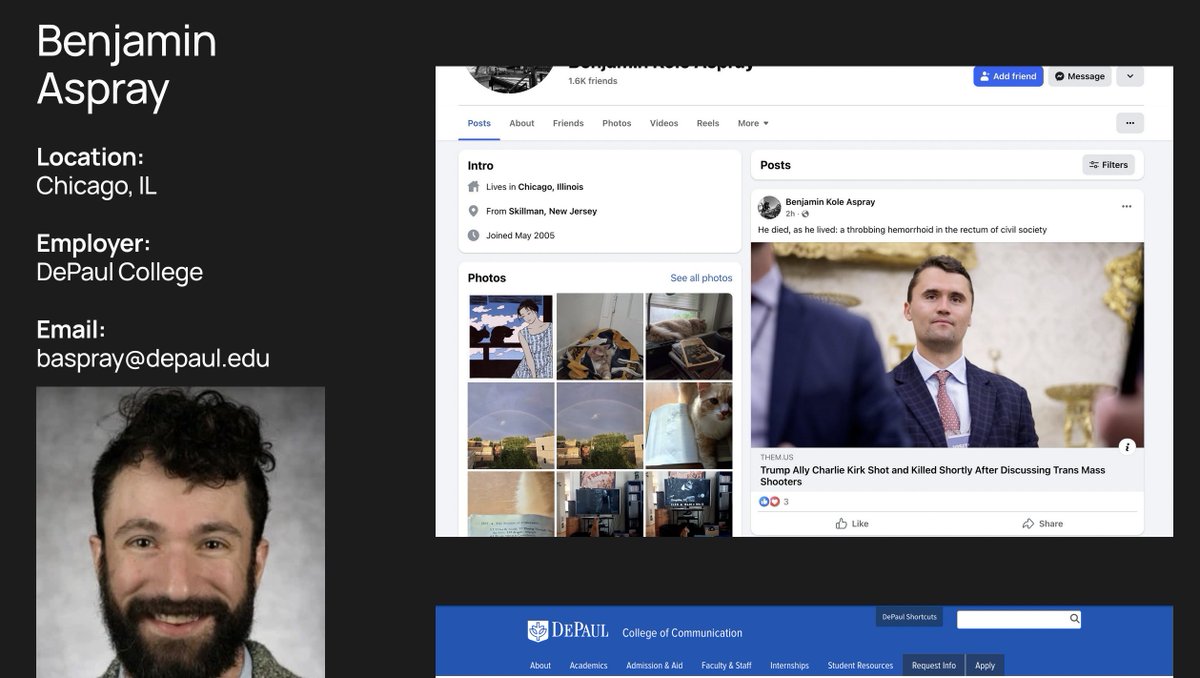Click the DePaul site search field
The height and width of the screenshot is (678, 1200).
[1012, 619]
